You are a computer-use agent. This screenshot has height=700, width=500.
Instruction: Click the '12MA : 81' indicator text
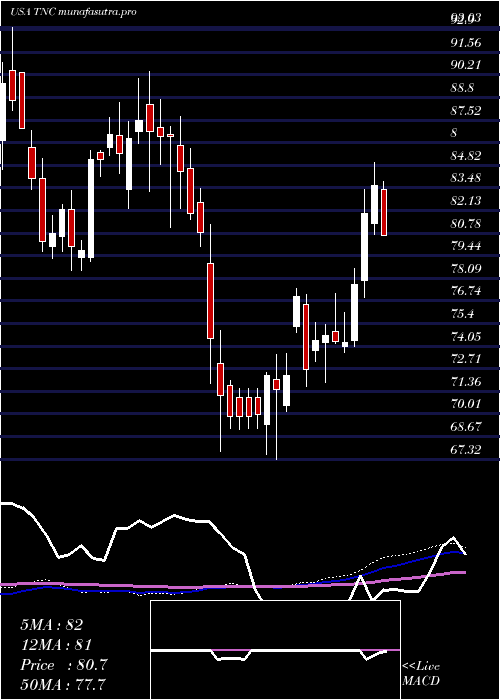click(56, 645)
